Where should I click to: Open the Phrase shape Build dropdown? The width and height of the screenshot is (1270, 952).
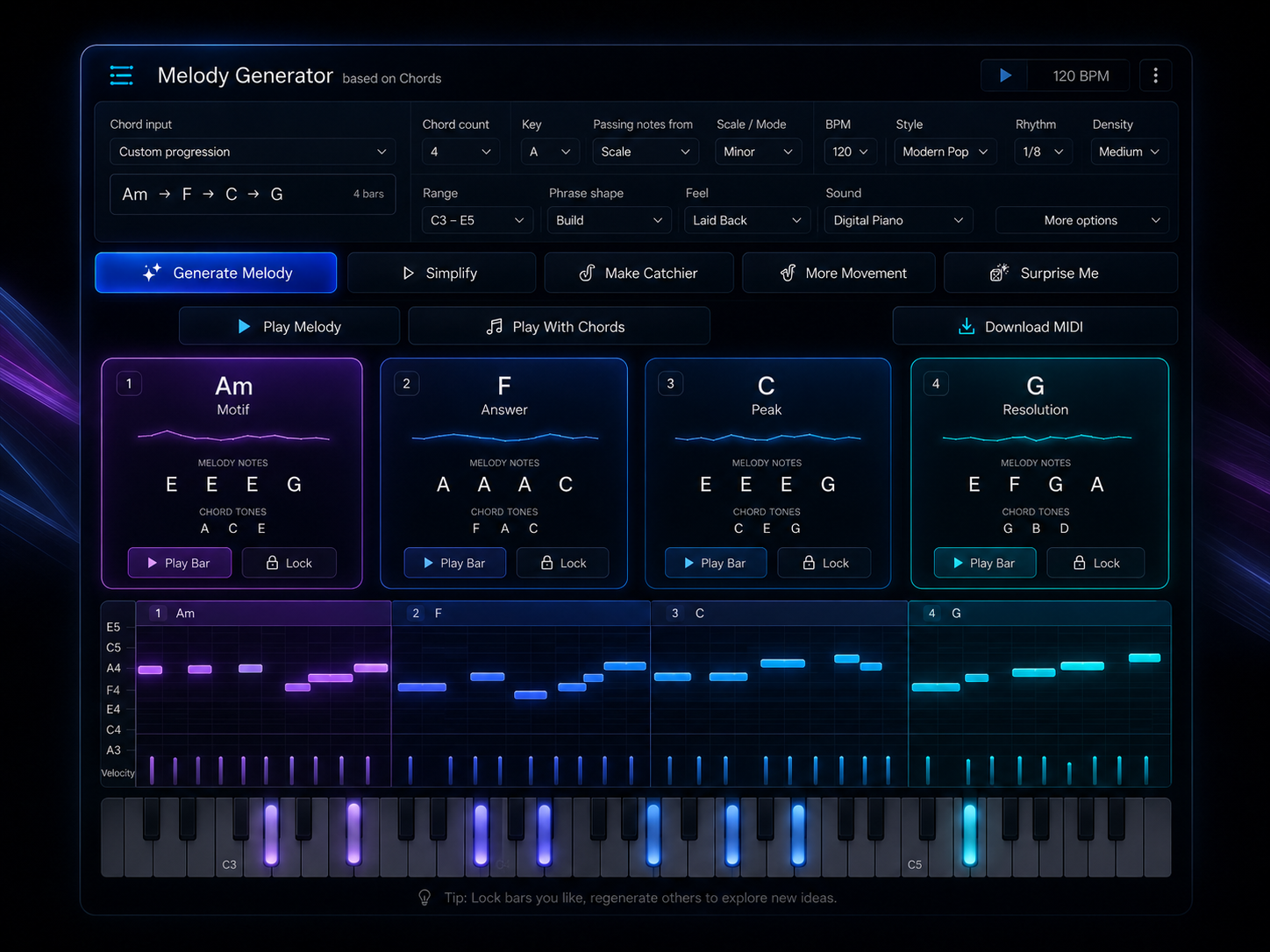(x=610, y=220)
